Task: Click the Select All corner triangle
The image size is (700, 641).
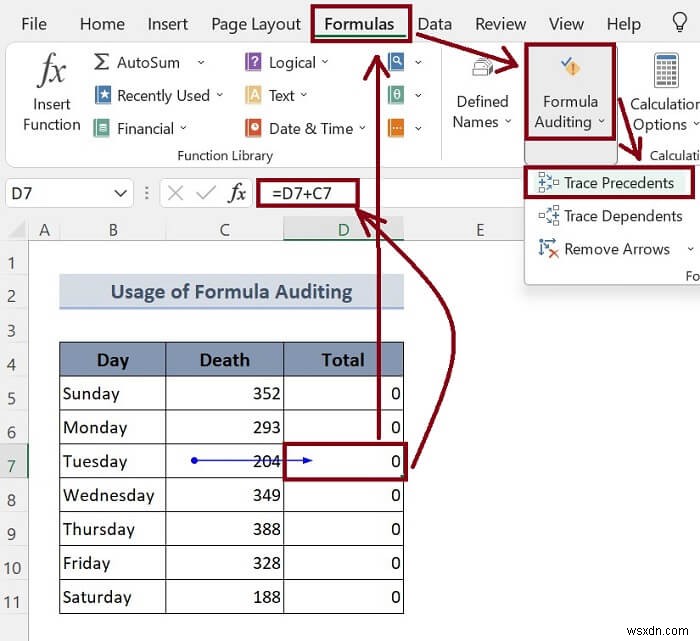Action: [x=17, y=230]
